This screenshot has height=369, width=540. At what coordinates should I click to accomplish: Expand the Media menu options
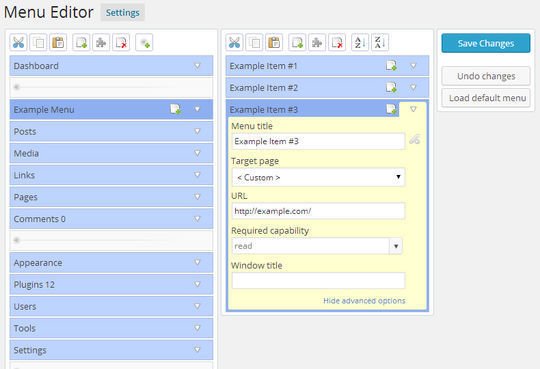click(197, 153)
